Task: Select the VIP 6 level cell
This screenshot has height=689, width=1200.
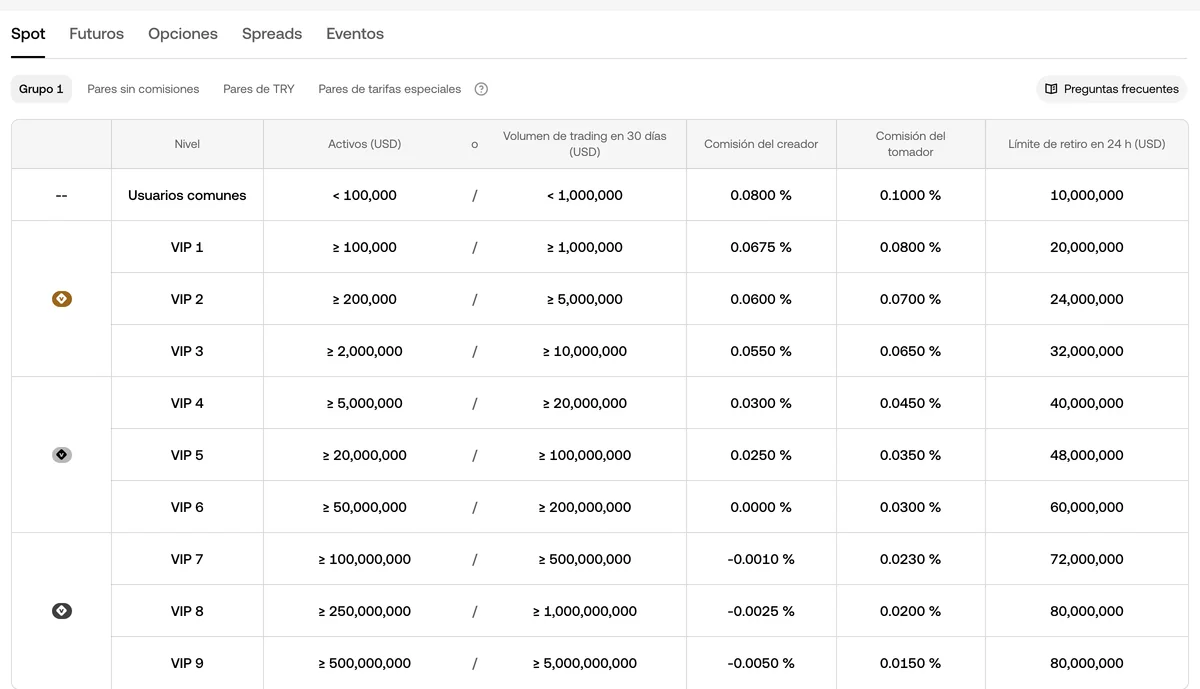Action: click(187, 507)
